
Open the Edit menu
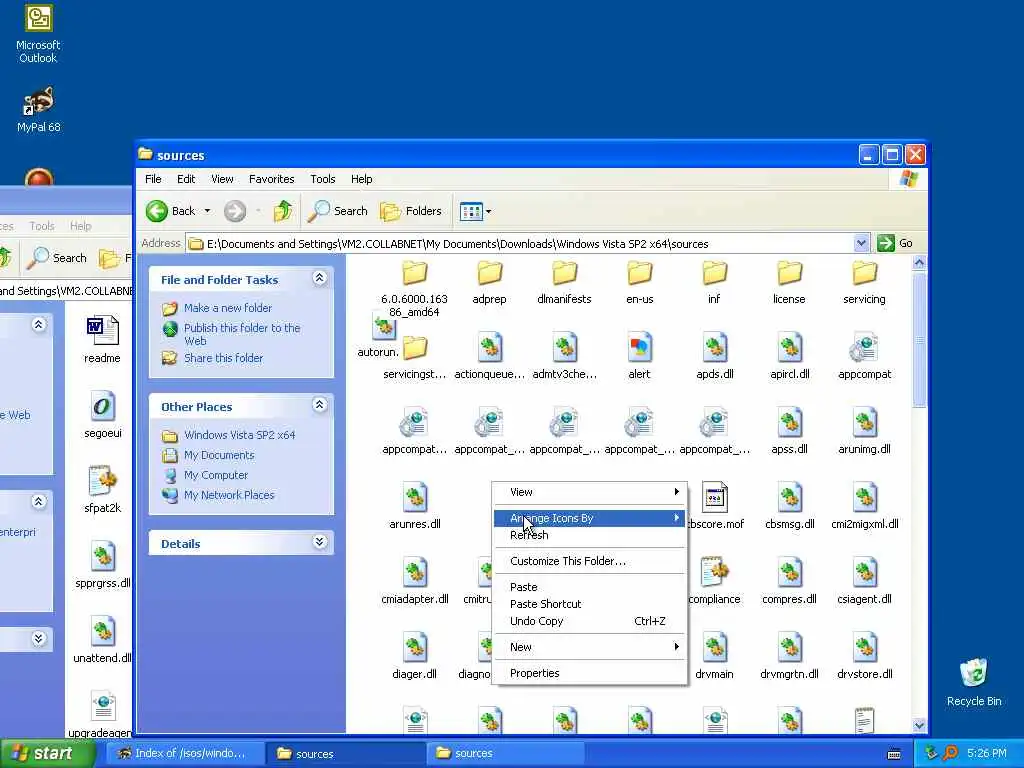coord(185,179)
